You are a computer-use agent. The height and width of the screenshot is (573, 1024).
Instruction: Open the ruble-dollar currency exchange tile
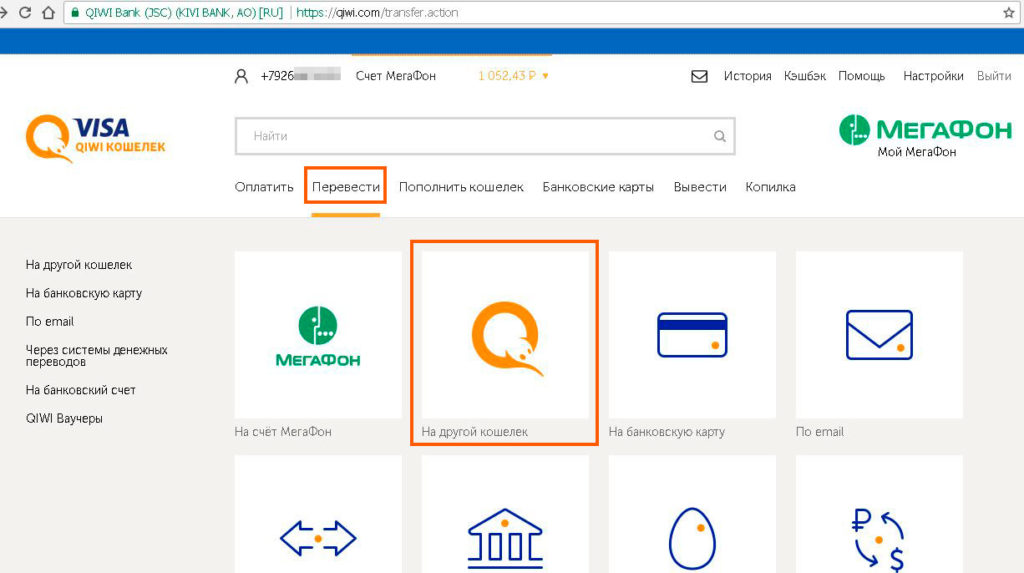tap(879, 514)
